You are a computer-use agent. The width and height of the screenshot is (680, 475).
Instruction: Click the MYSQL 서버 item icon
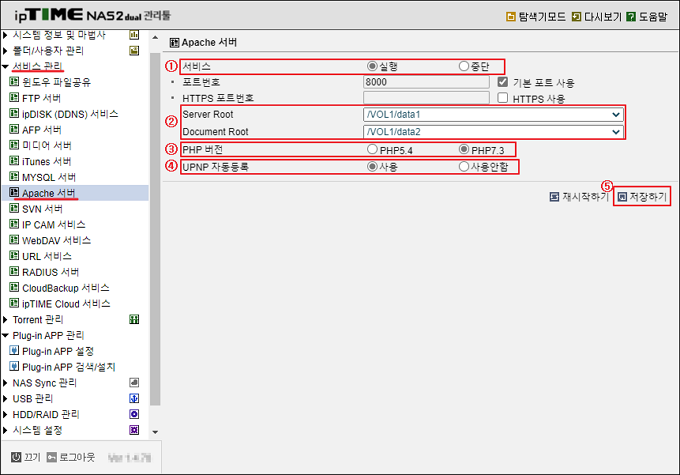(x=14, y=177)
